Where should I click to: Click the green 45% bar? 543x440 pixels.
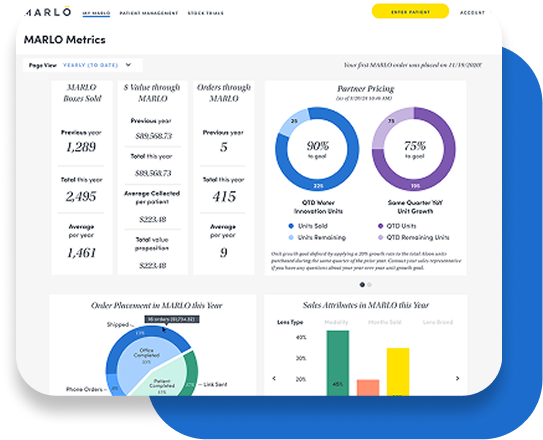[338, 363]
